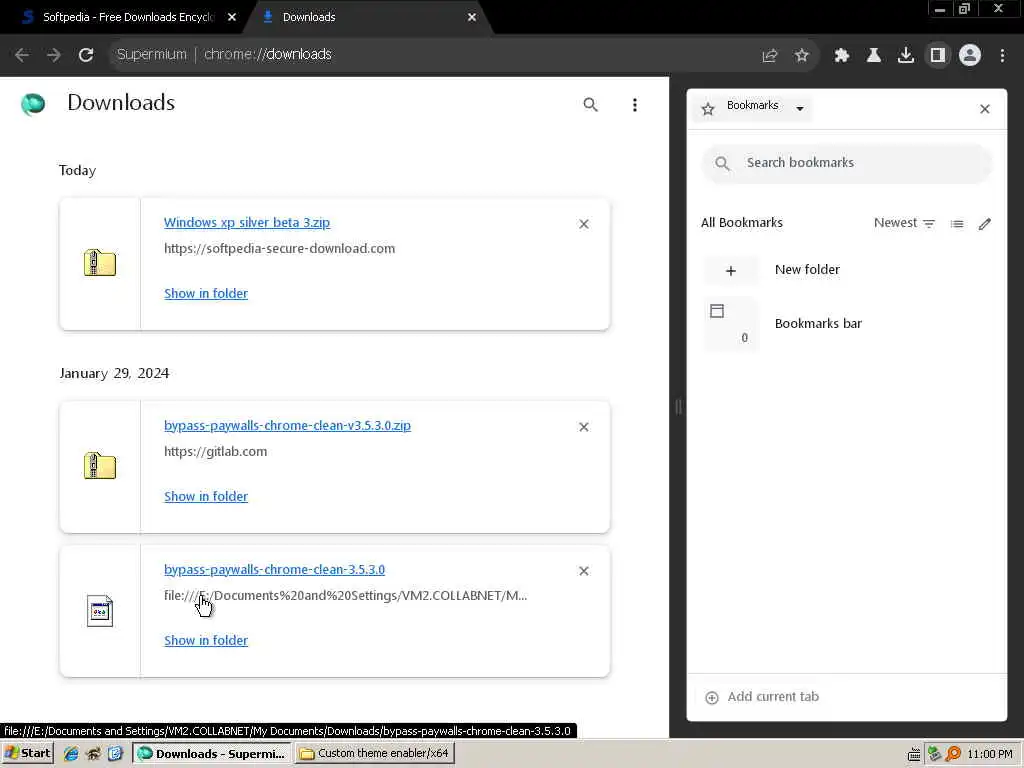Click https://gitlab.com source text
Screen dimensions: 1024x768
pyautogui.click(x=216, y=451)
